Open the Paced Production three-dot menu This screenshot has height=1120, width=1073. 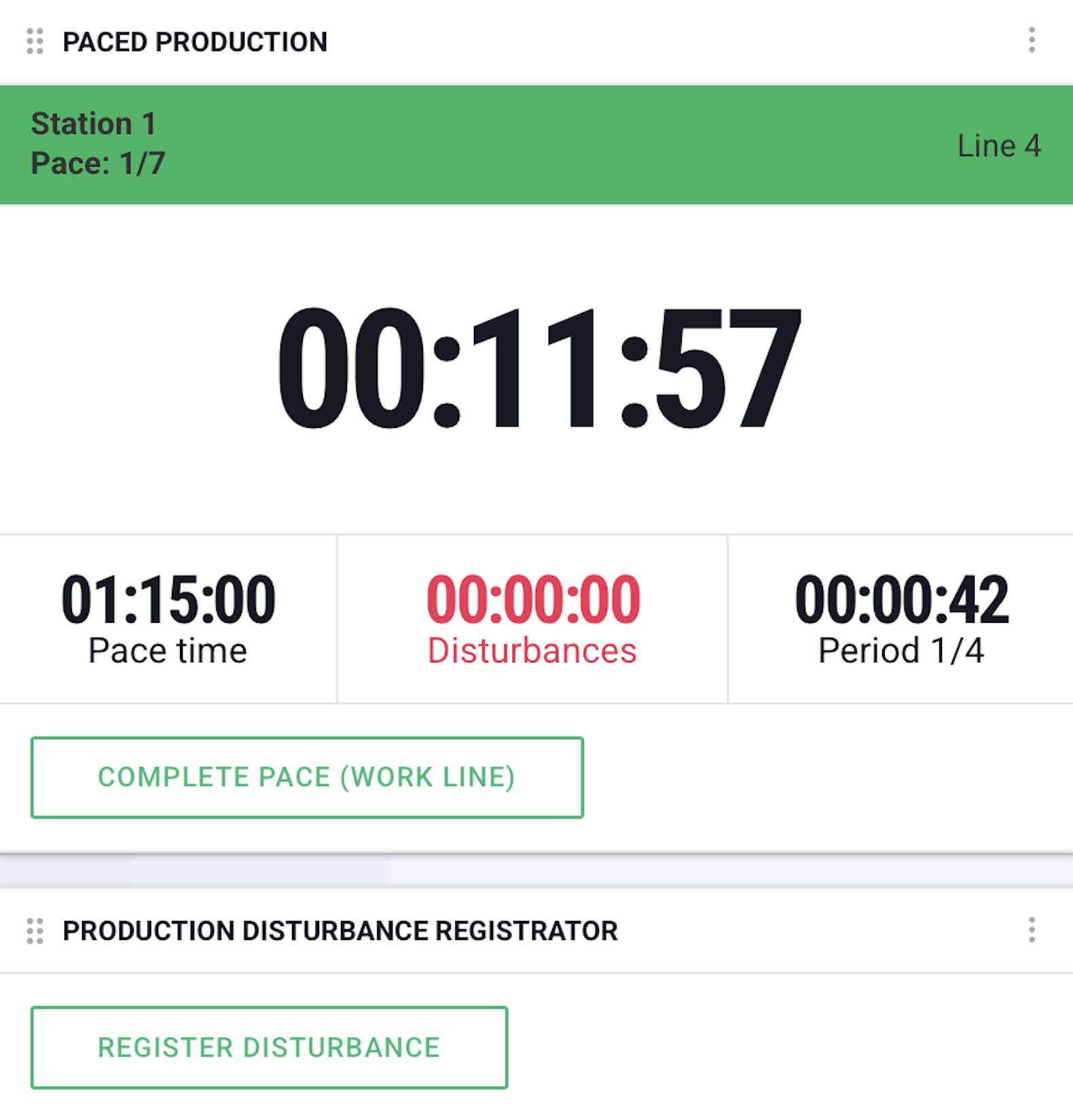pos(1032,40)
